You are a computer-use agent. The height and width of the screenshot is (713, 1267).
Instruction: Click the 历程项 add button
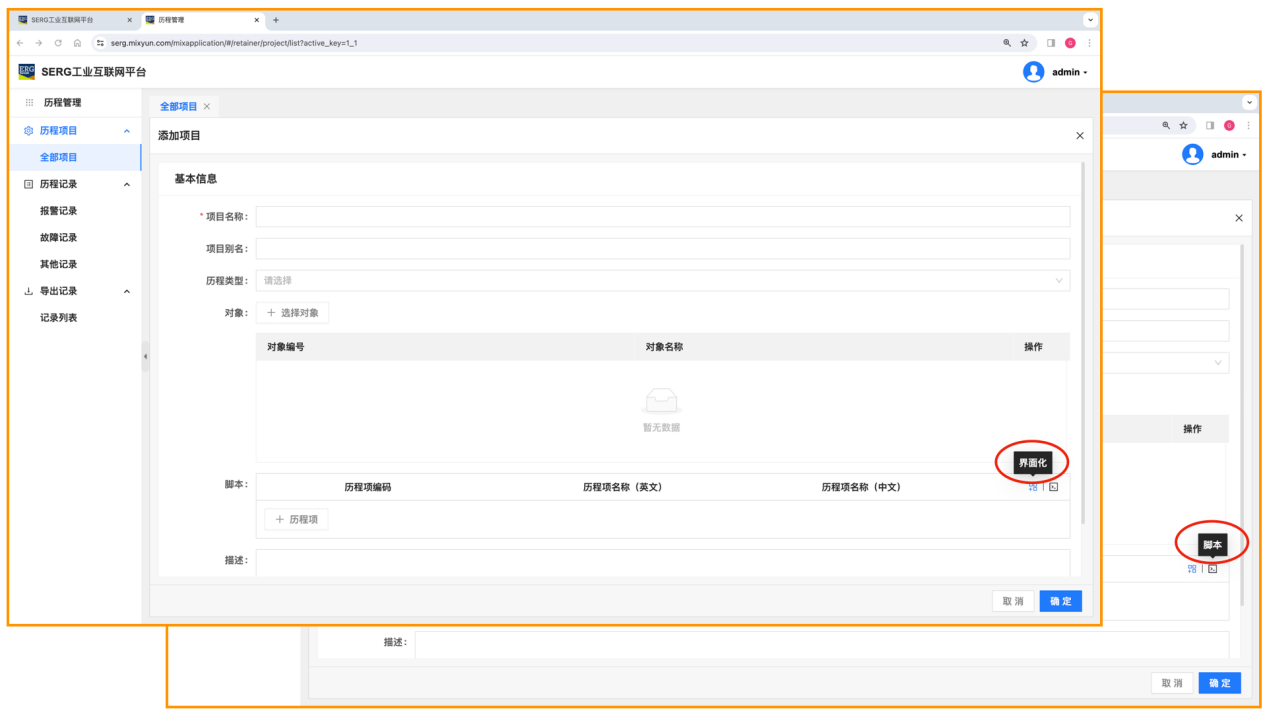tap(296, 519)
